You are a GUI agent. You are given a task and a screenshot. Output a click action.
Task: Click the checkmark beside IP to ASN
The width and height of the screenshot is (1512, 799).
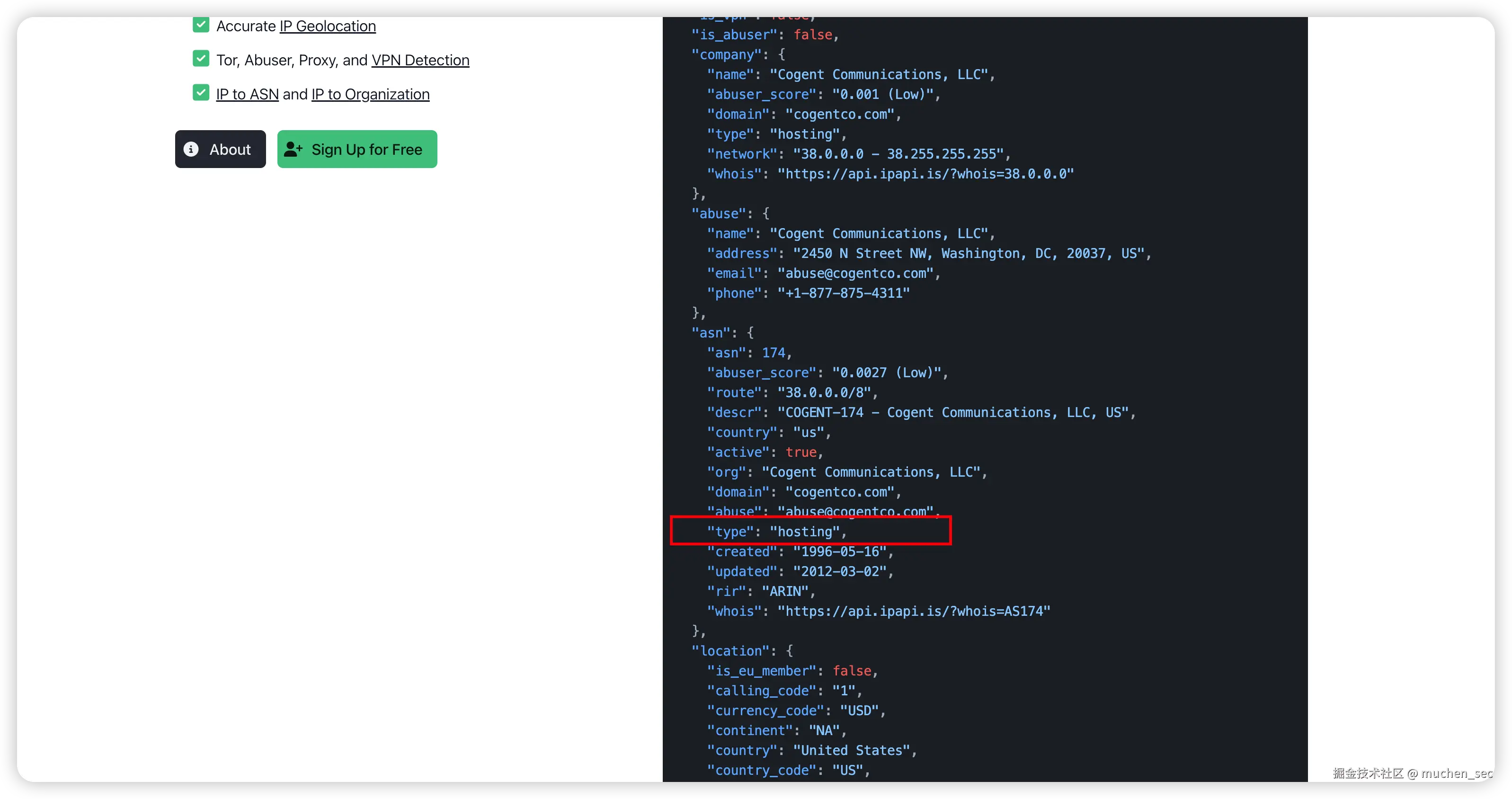click(x=201, y=93)
